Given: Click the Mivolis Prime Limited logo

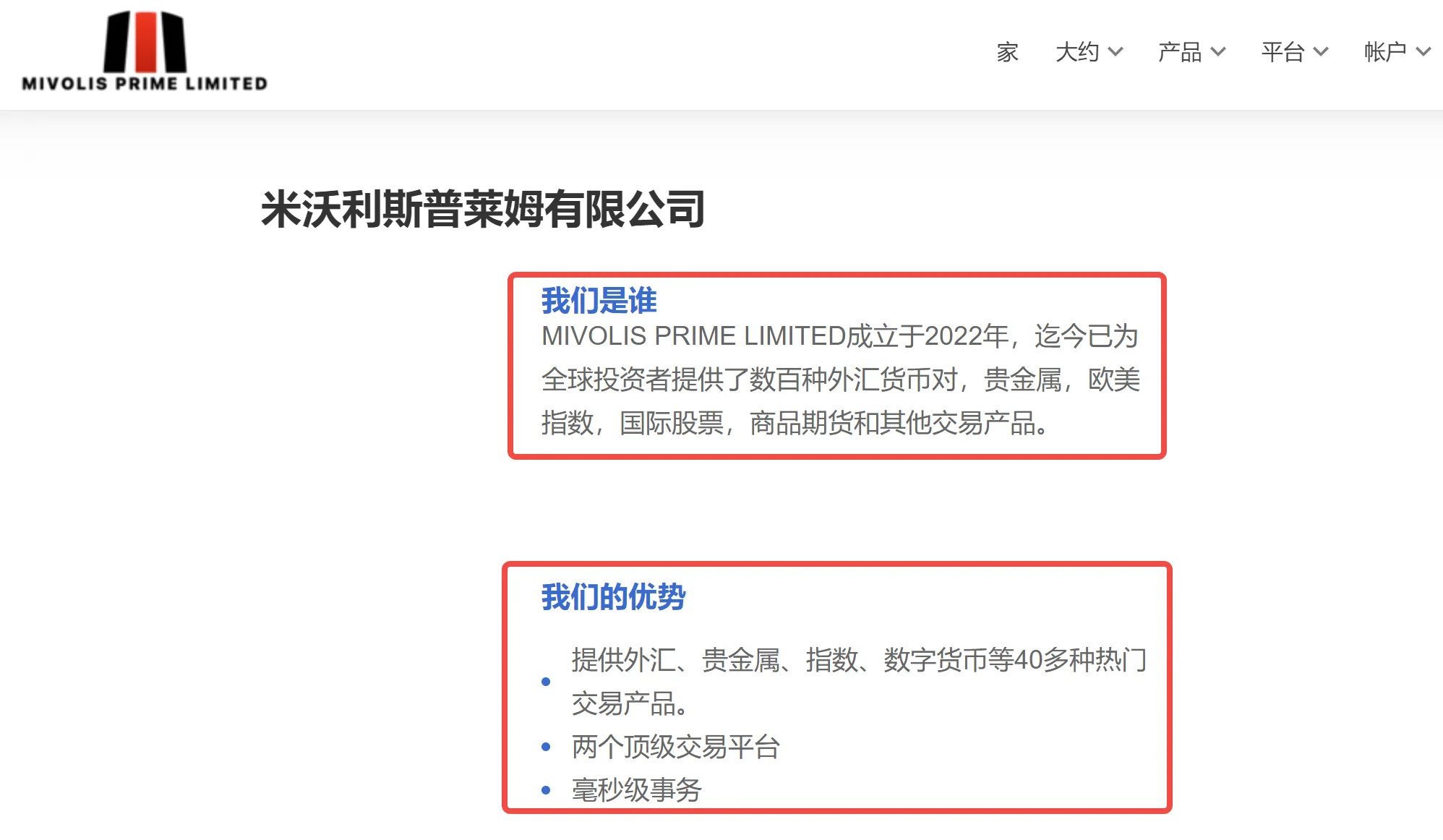Looking at the screenshot, I should 145,51.
